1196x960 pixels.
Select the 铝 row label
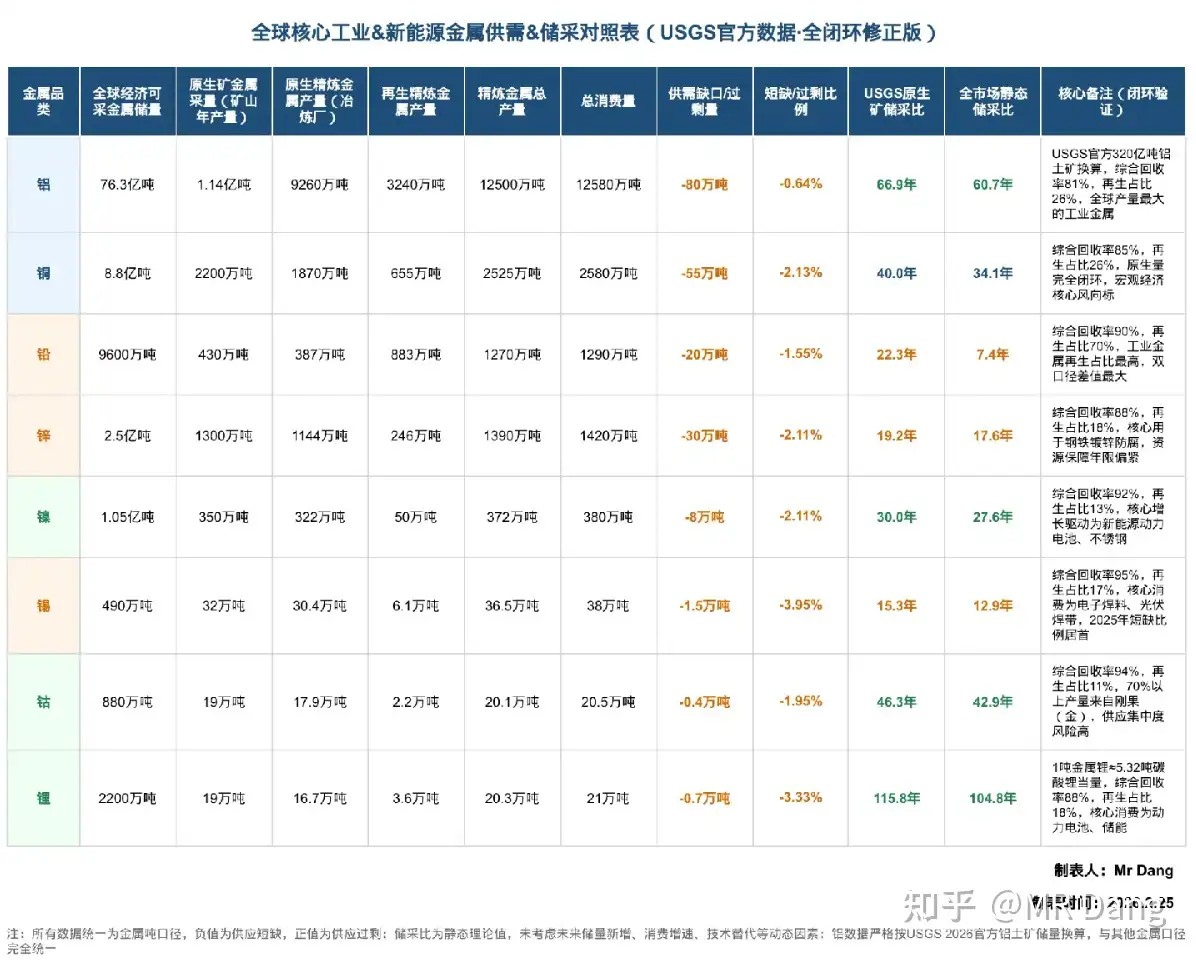point(44,184)
